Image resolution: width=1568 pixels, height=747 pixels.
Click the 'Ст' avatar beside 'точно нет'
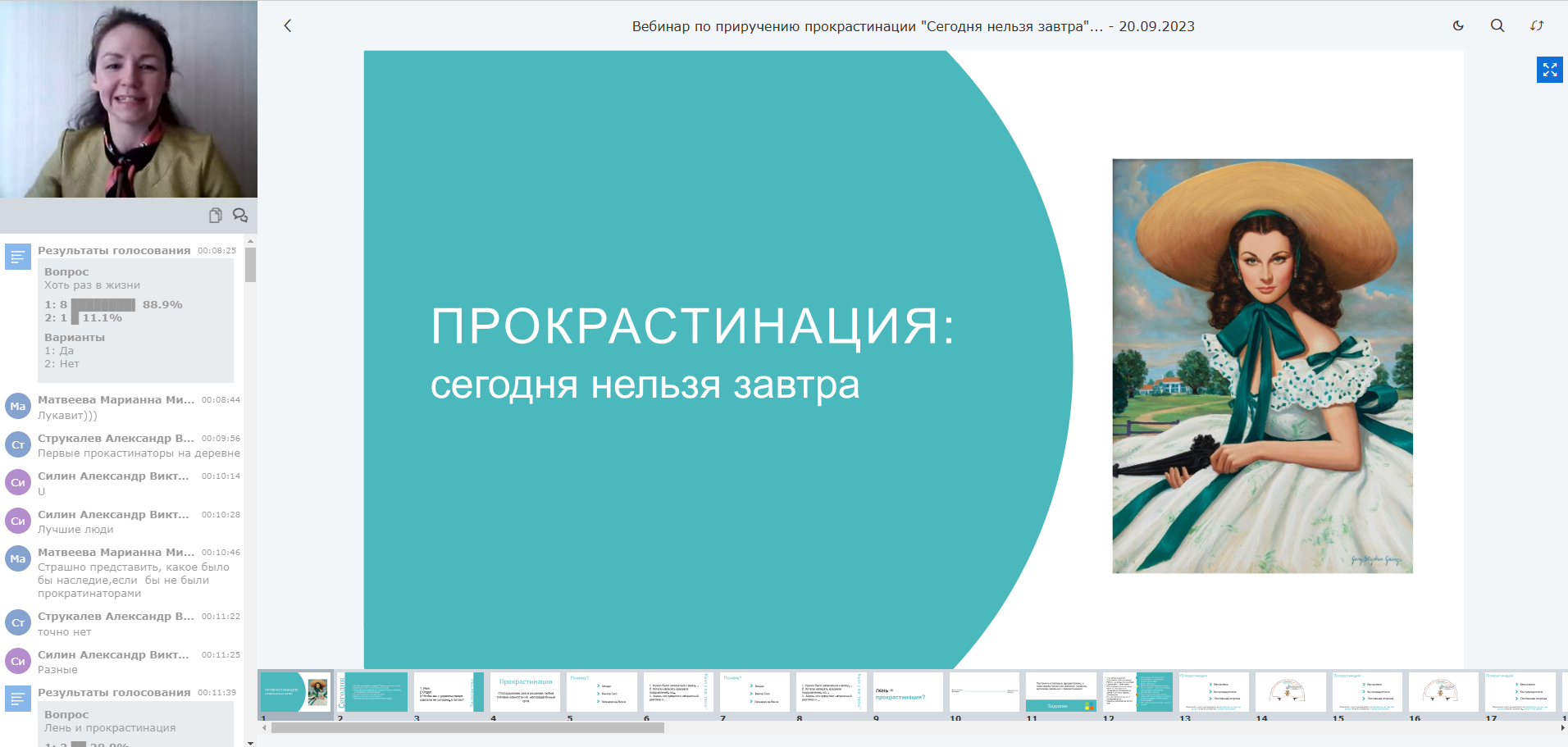[18, 622]
